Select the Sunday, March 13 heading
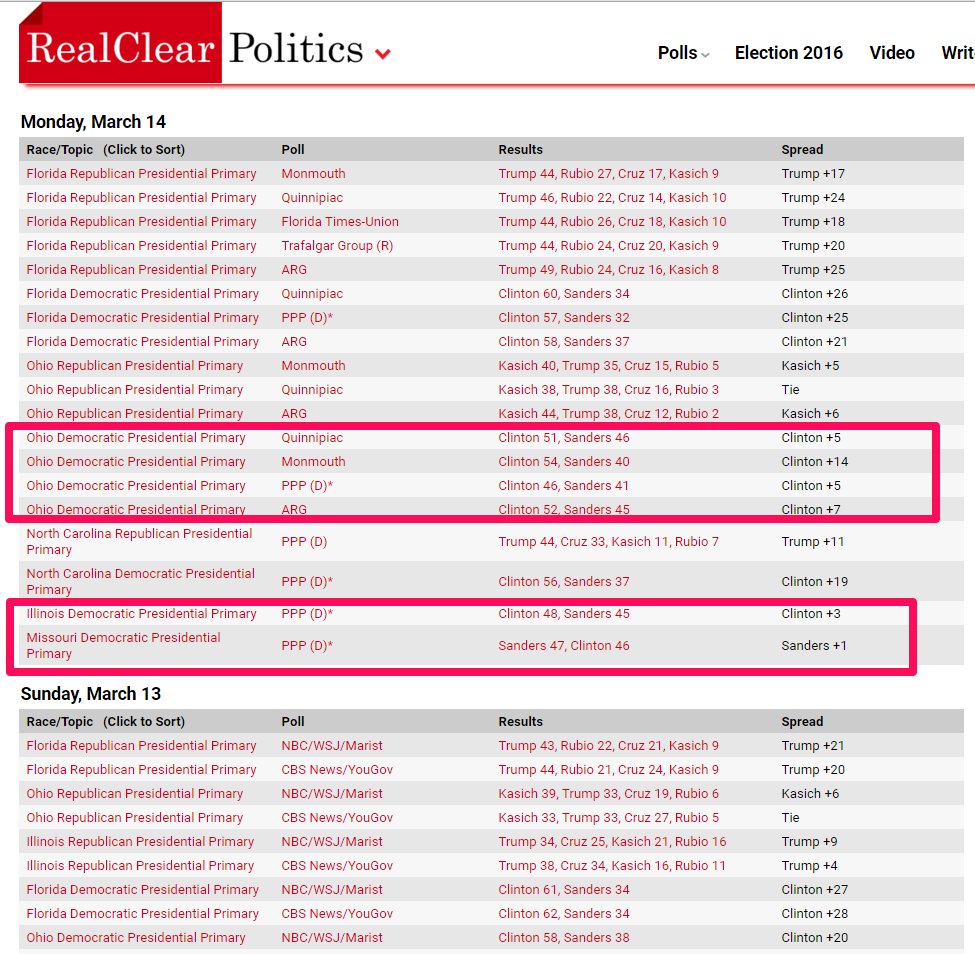Screen dimensions: 975x954 (91, 694)
